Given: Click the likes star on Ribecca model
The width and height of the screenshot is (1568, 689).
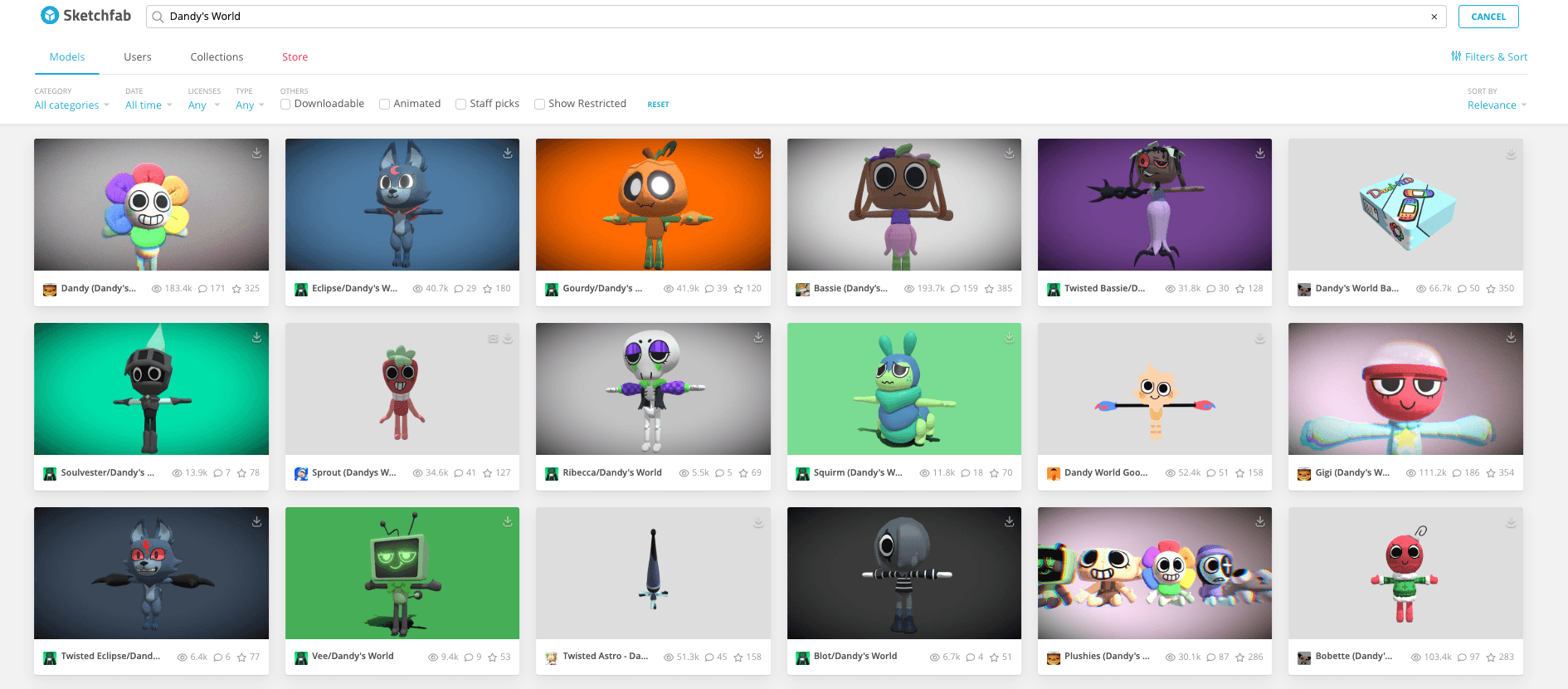Looking at the screenshot, I should 743,473.
